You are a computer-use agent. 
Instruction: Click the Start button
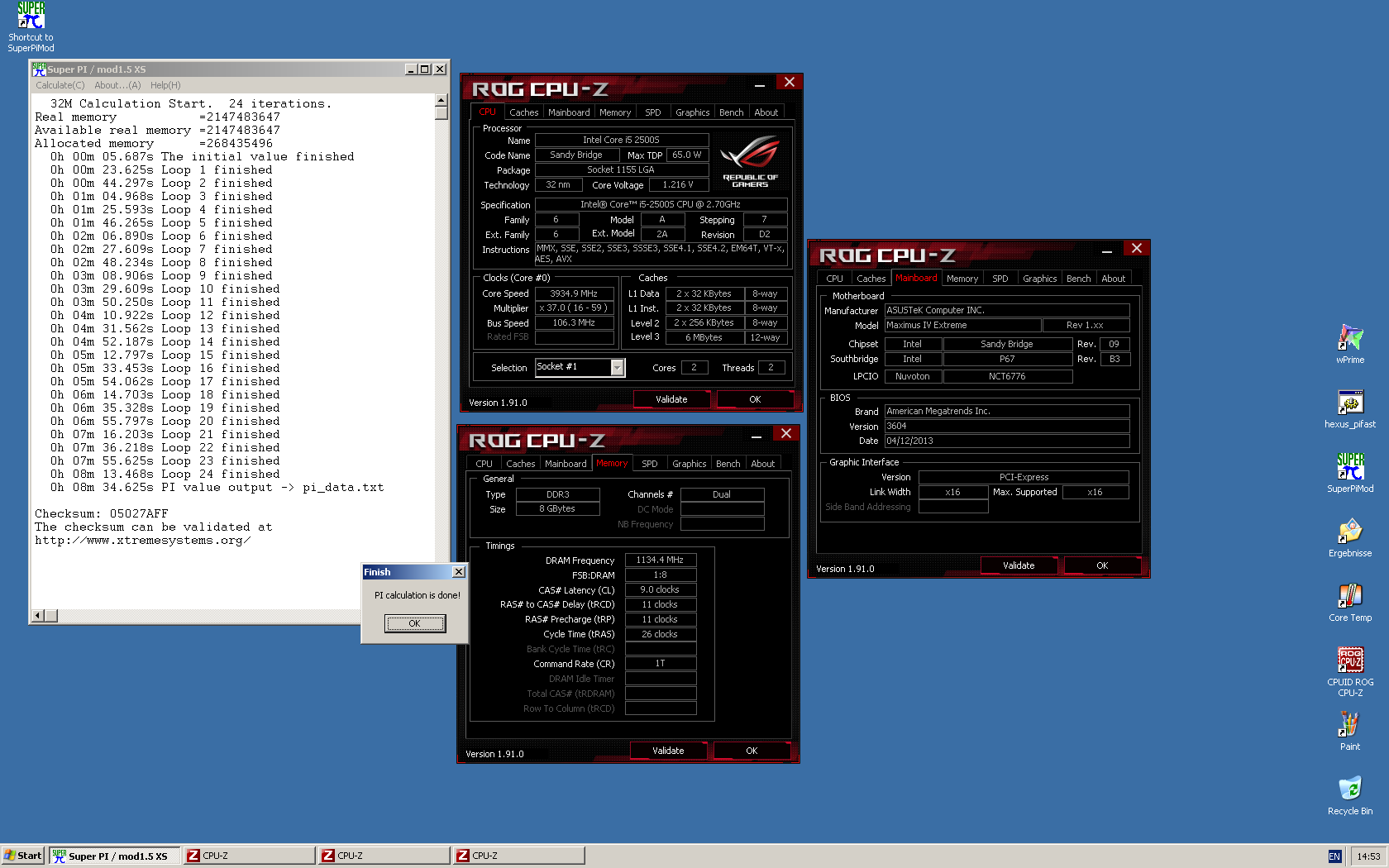pyautogui.click(x=22, y=856)
